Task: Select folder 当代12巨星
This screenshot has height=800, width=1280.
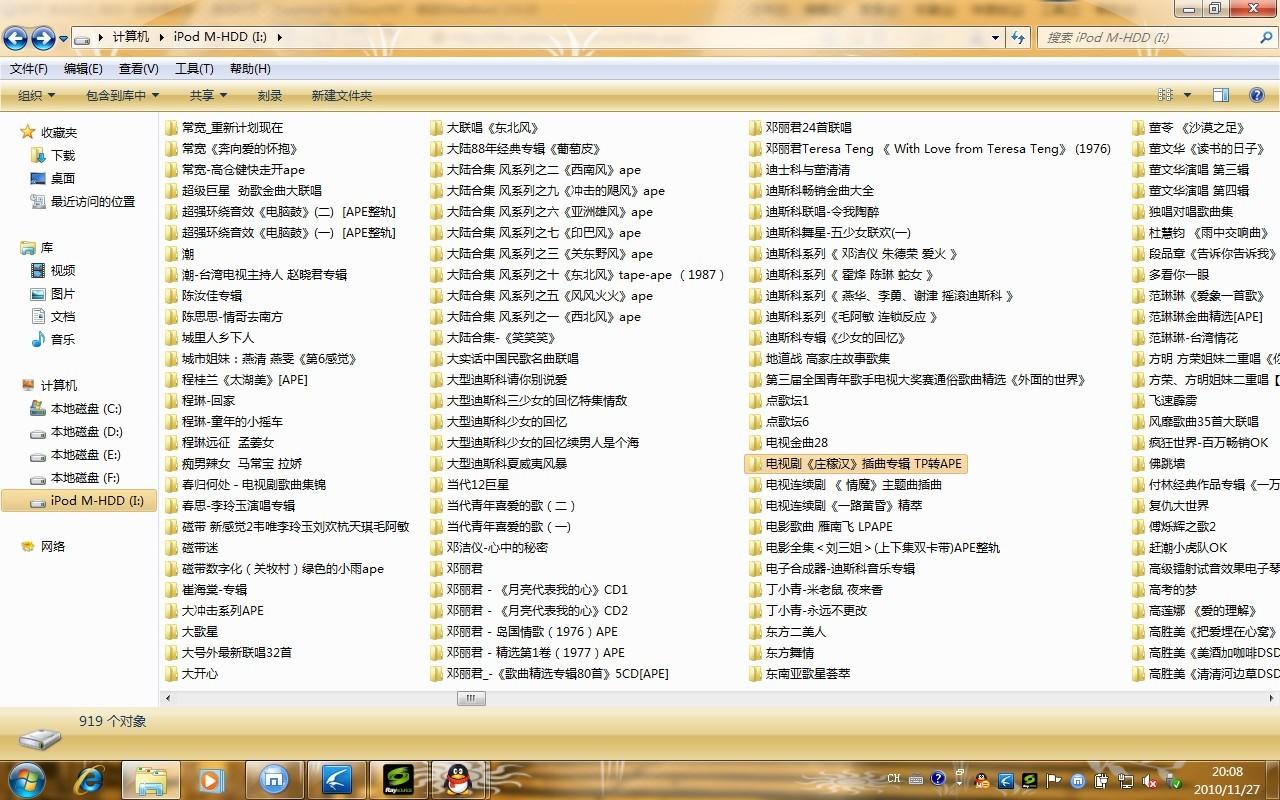Action: (x=470, y=484)
